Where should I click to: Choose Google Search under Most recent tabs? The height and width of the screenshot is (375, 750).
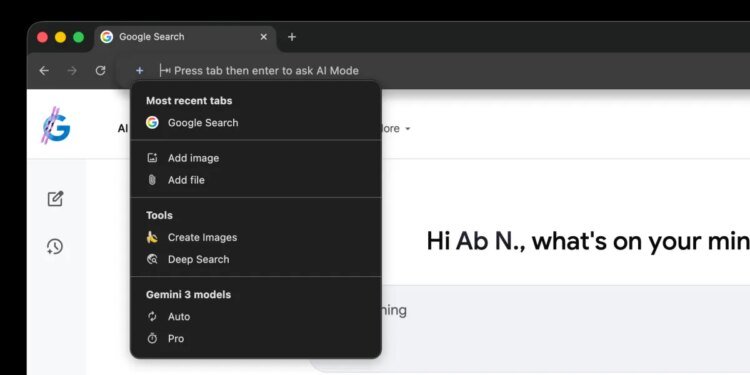pyautogui.click(x=256, y=123)
